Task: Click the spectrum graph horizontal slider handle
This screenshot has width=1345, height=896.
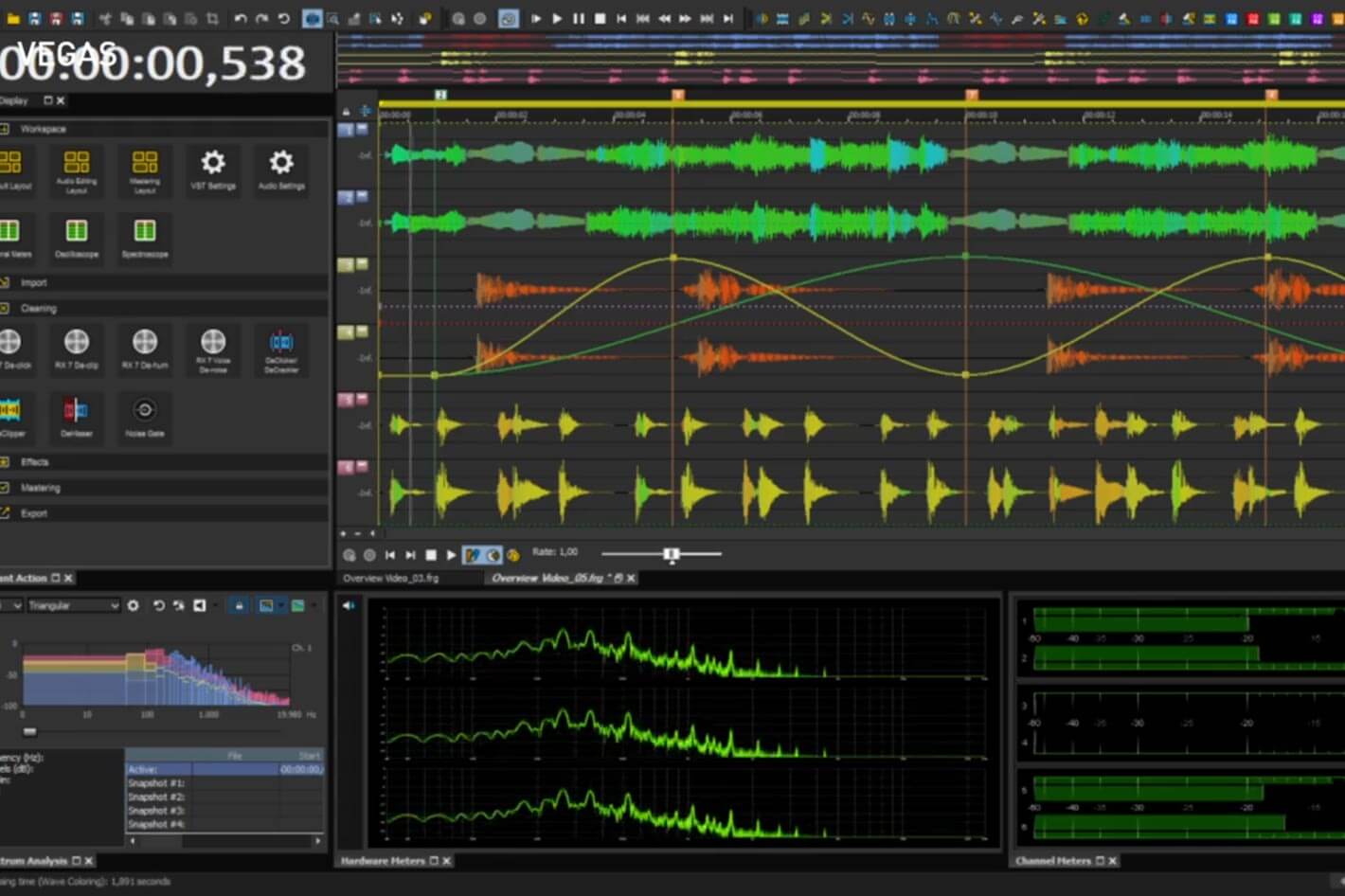Action: [x=30, y=731]
